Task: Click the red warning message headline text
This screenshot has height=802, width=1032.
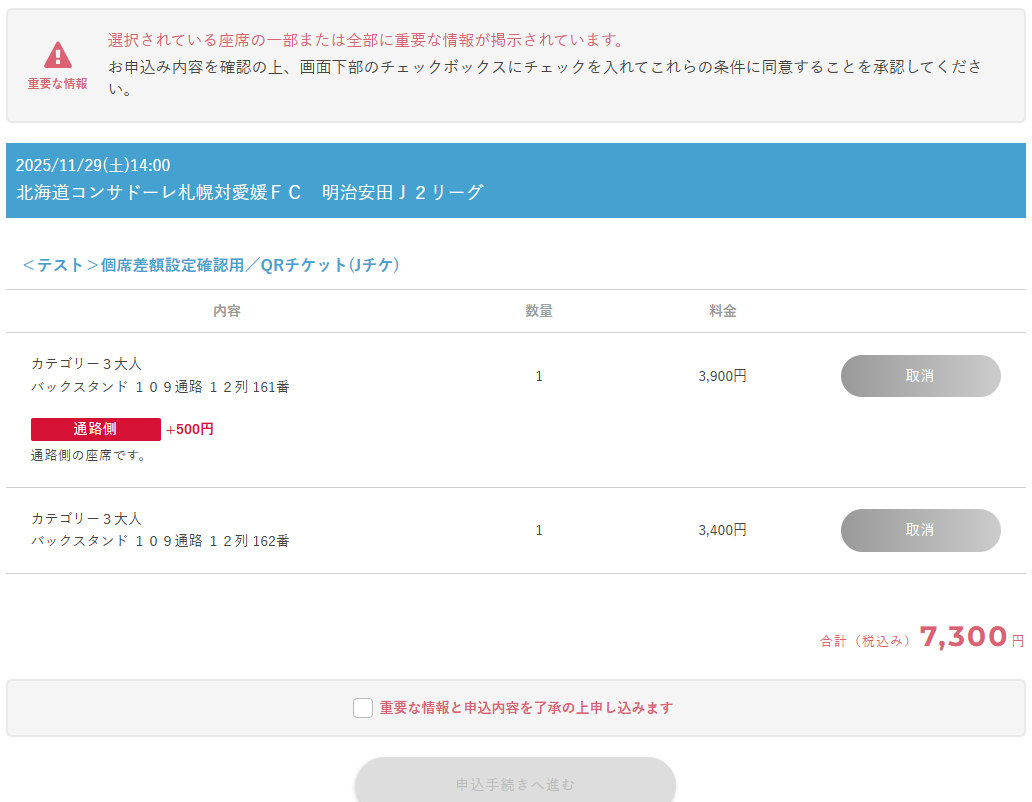Action: point(366,40)
